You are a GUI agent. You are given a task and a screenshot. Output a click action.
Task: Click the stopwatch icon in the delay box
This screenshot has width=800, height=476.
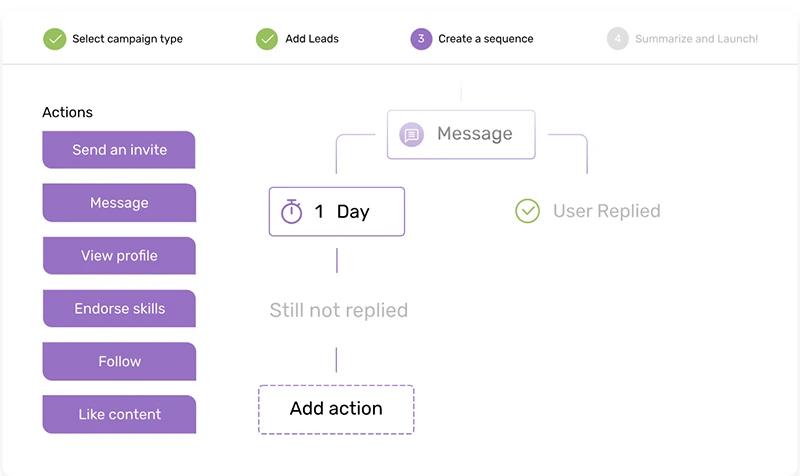click(292, 211)
